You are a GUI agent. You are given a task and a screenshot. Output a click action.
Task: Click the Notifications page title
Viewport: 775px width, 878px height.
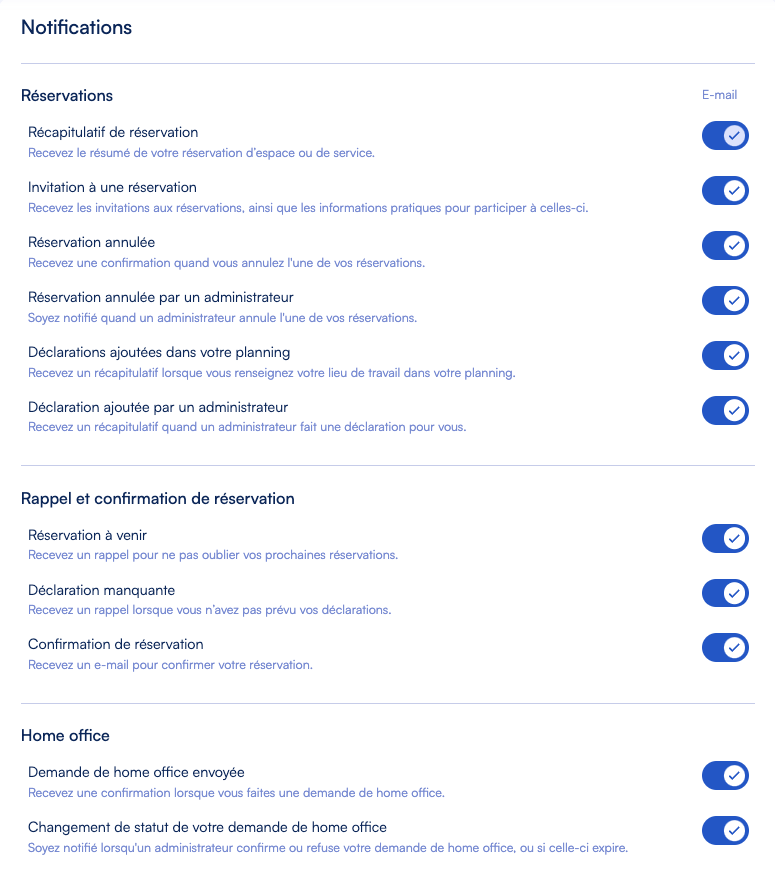point(77,28)
